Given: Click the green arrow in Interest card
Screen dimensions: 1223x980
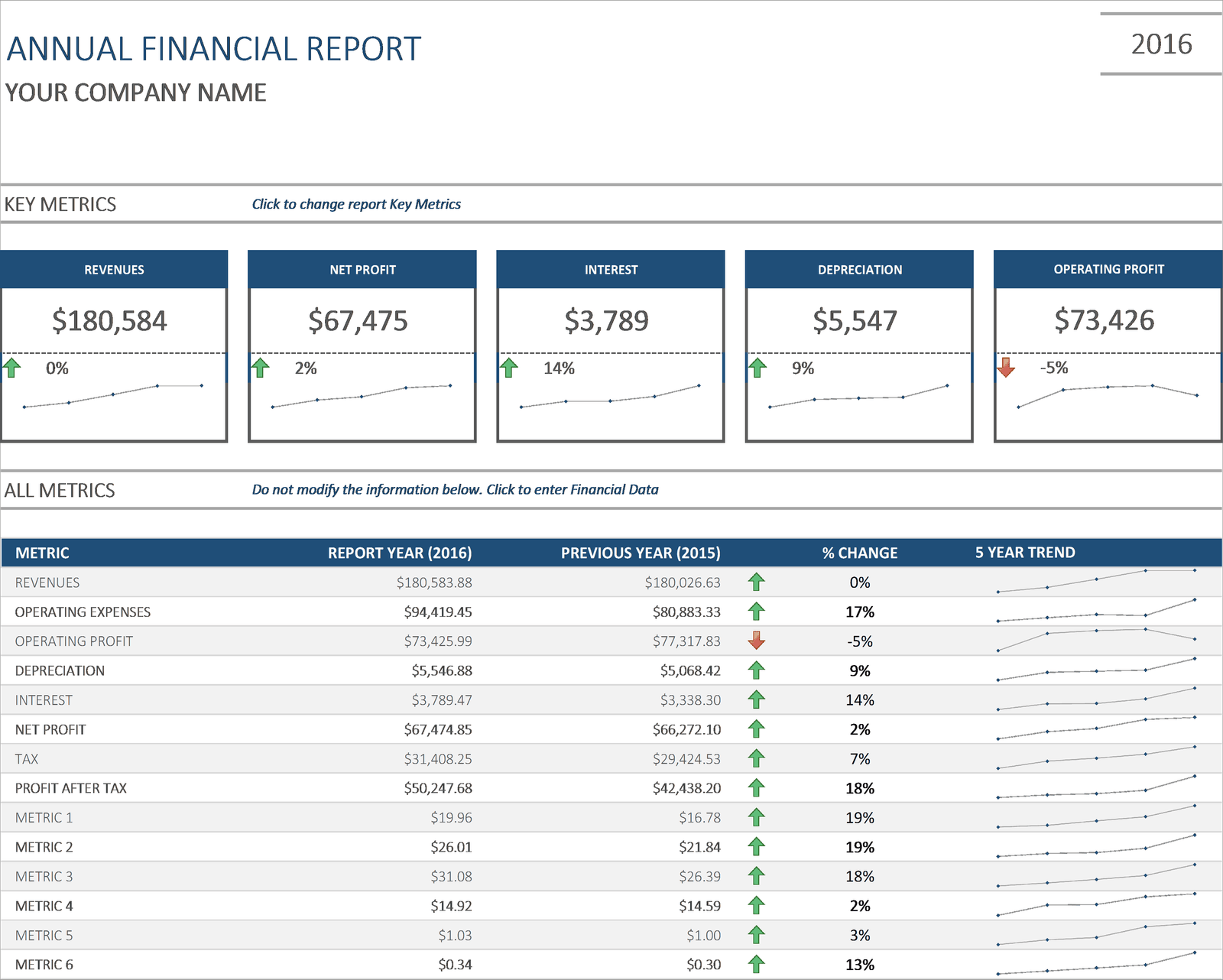Looking at the screenshot, I should 509,368.
